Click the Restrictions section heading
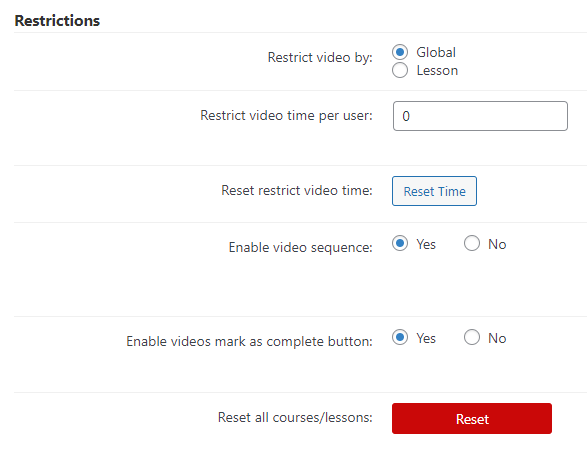Image resolution: width=587 pixels, height=452 pixels. 57,21
